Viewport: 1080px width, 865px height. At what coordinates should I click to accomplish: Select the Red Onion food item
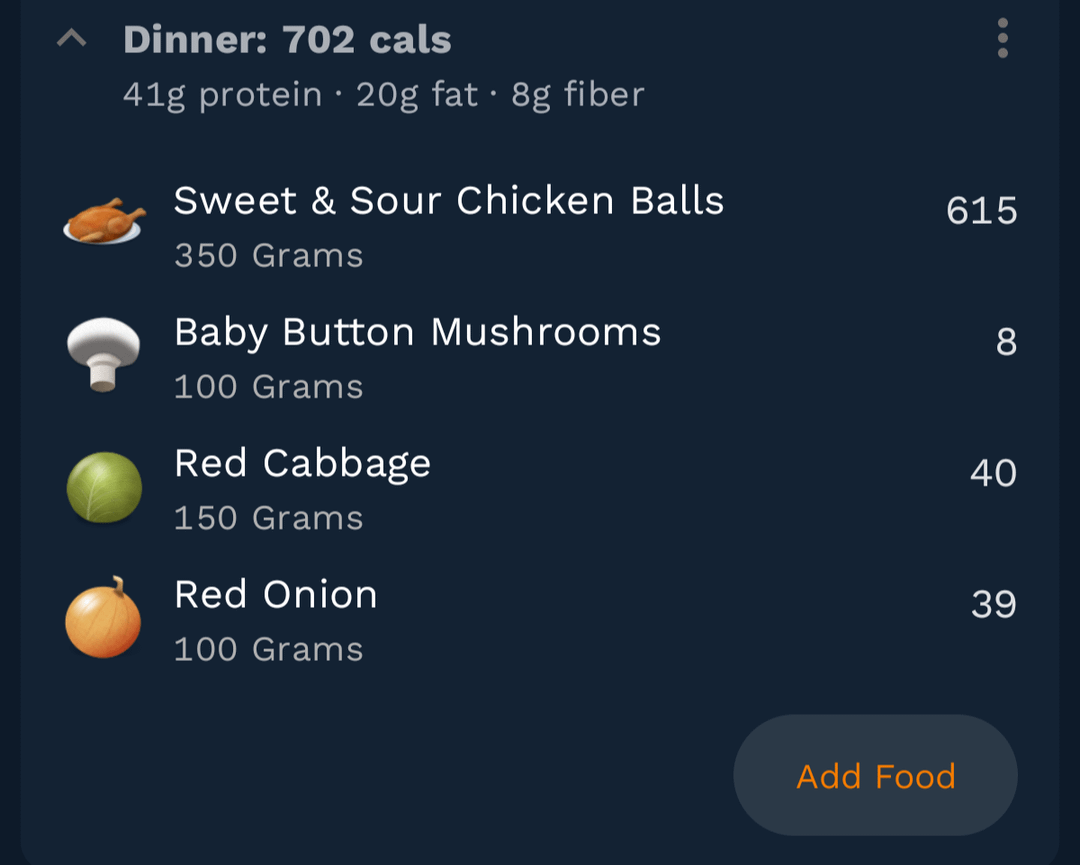276,595
